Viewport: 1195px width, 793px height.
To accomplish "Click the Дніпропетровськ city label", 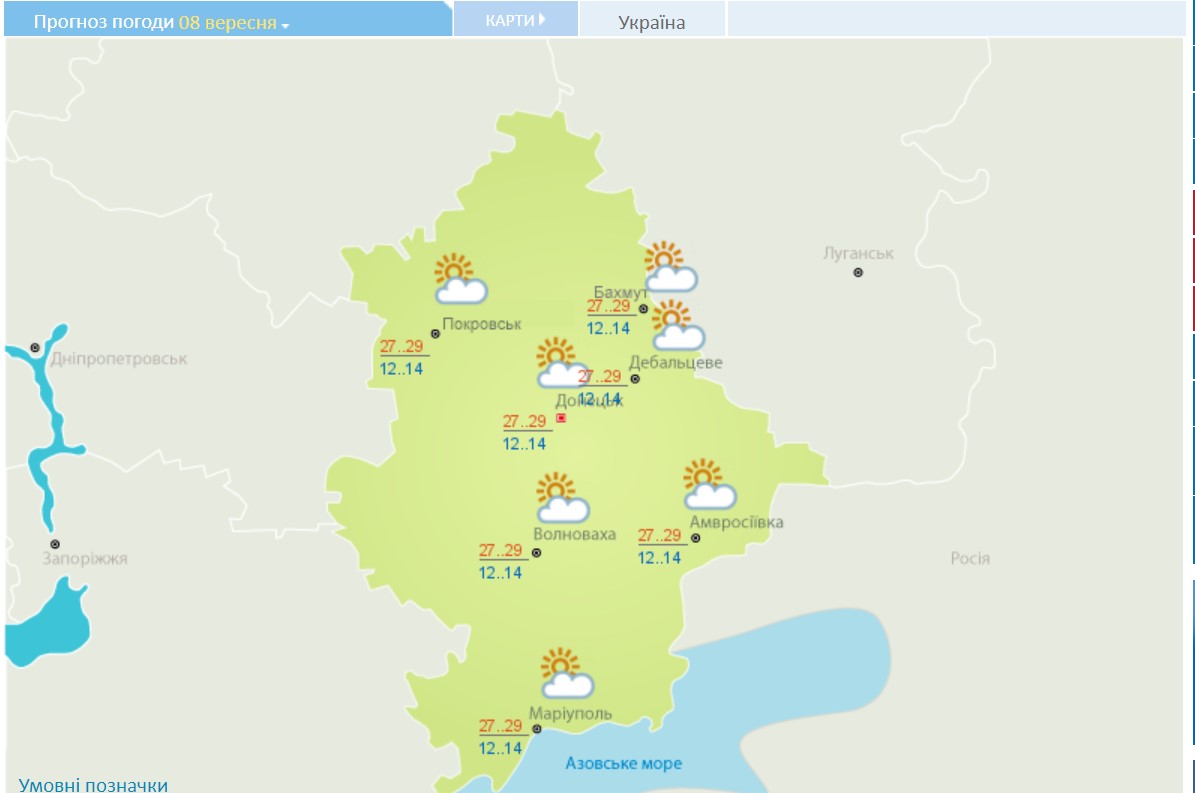I will 119,359.
